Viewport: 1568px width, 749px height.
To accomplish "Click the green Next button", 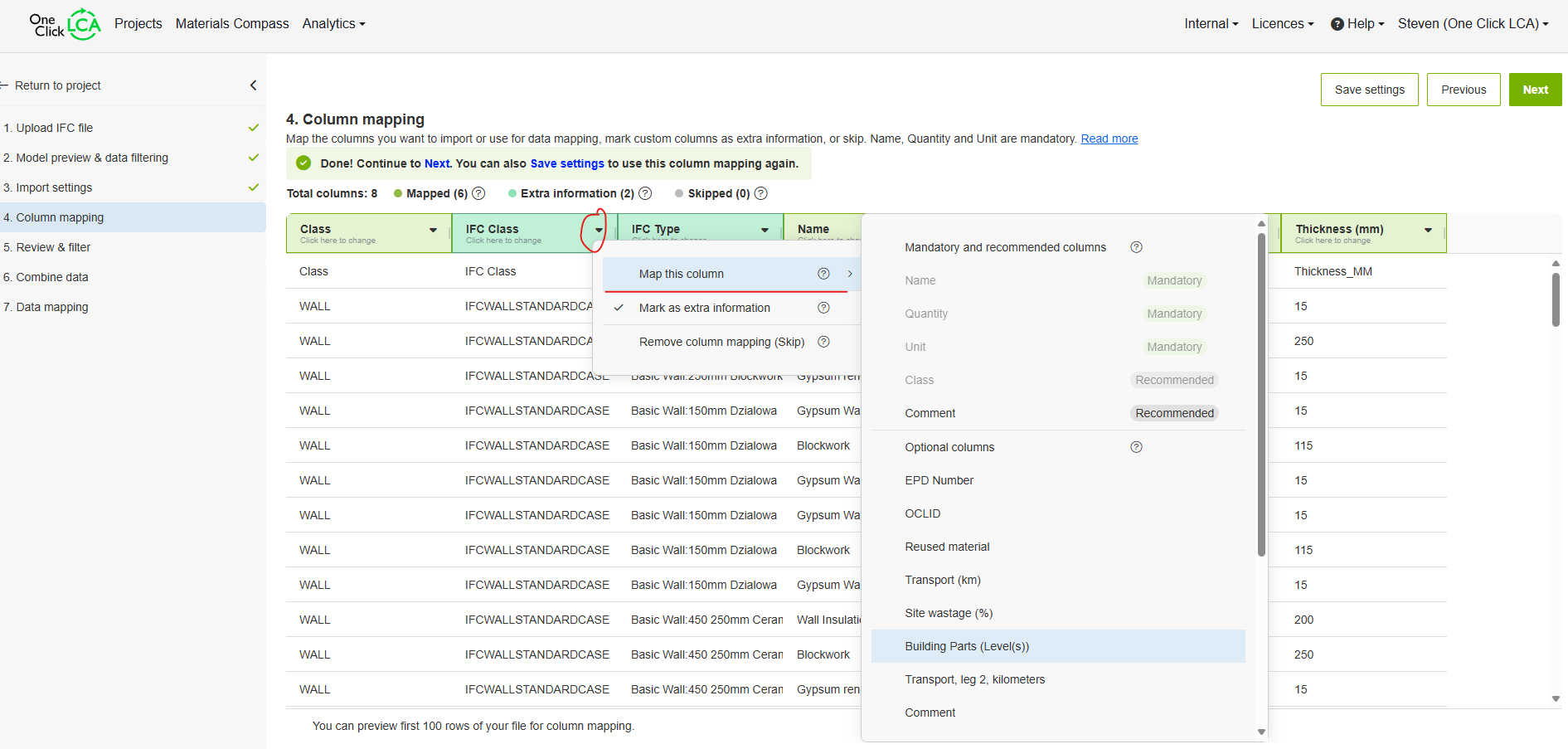I will tap(1536, 90).
